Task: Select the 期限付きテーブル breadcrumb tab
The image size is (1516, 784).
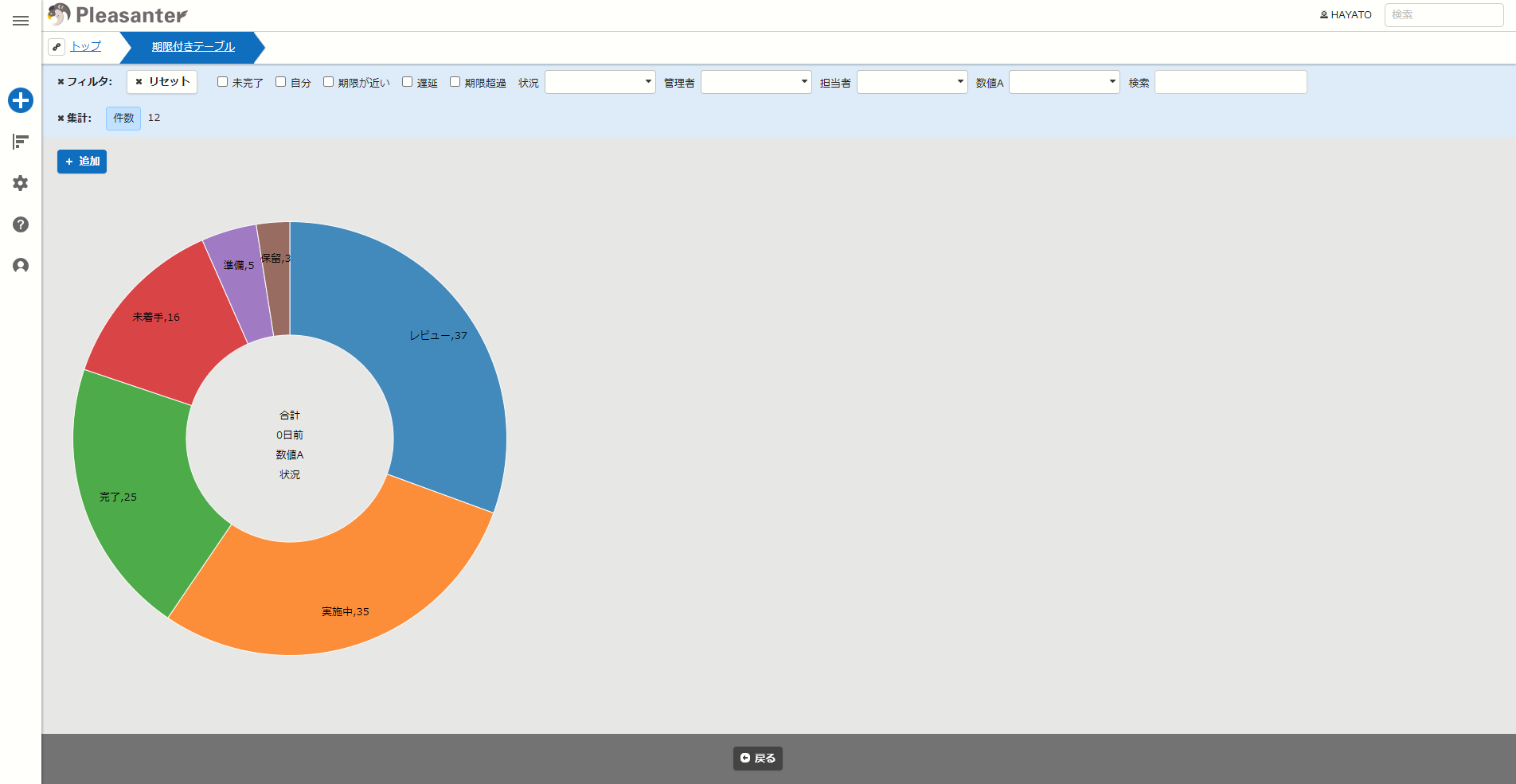Action: (193, 47)
